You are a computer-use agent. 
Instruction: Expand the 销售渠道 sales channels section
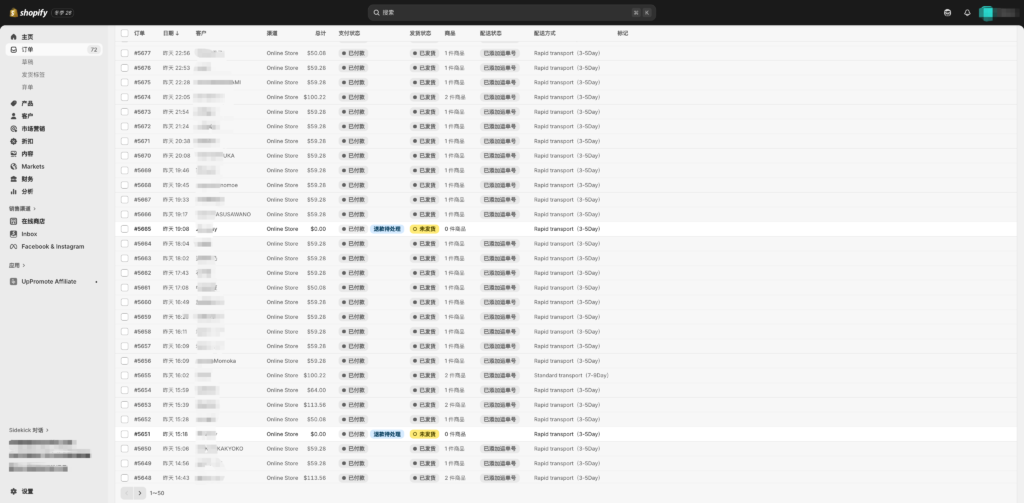click(23, 208)
